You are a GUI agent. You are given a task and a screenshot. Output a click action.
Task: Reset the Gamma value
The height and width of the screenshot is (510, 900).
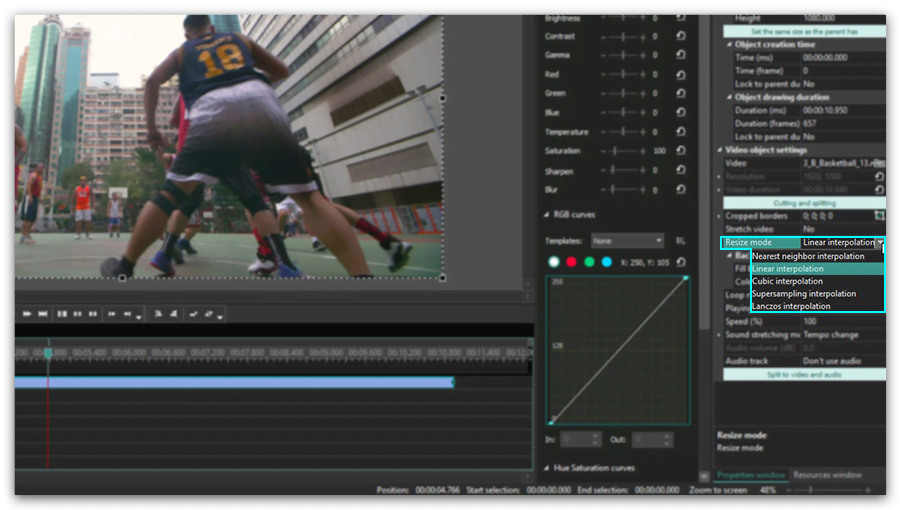point(681,55)
